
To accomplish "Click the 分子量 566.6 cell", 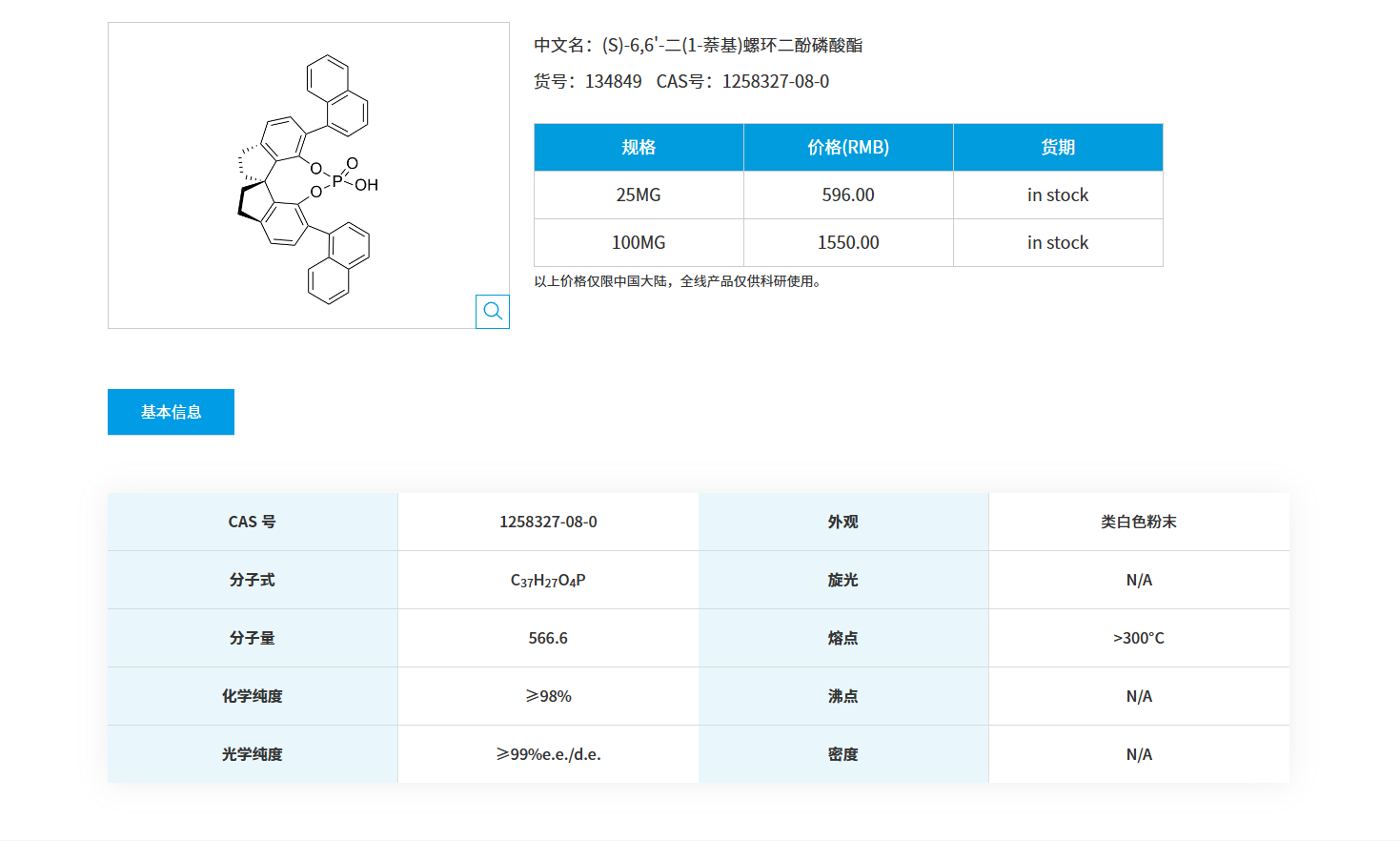I will (549, 638).
